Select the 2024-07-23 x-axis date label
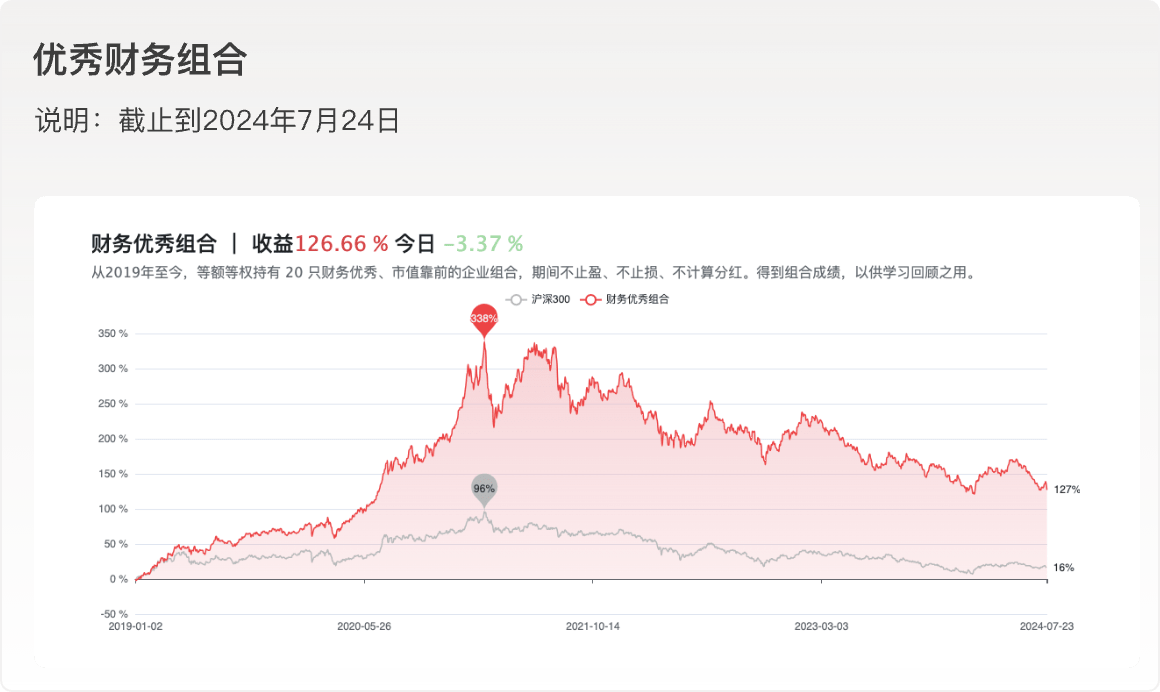Viewport: 1160px width, 692px height. click(x=1046, y=626)
